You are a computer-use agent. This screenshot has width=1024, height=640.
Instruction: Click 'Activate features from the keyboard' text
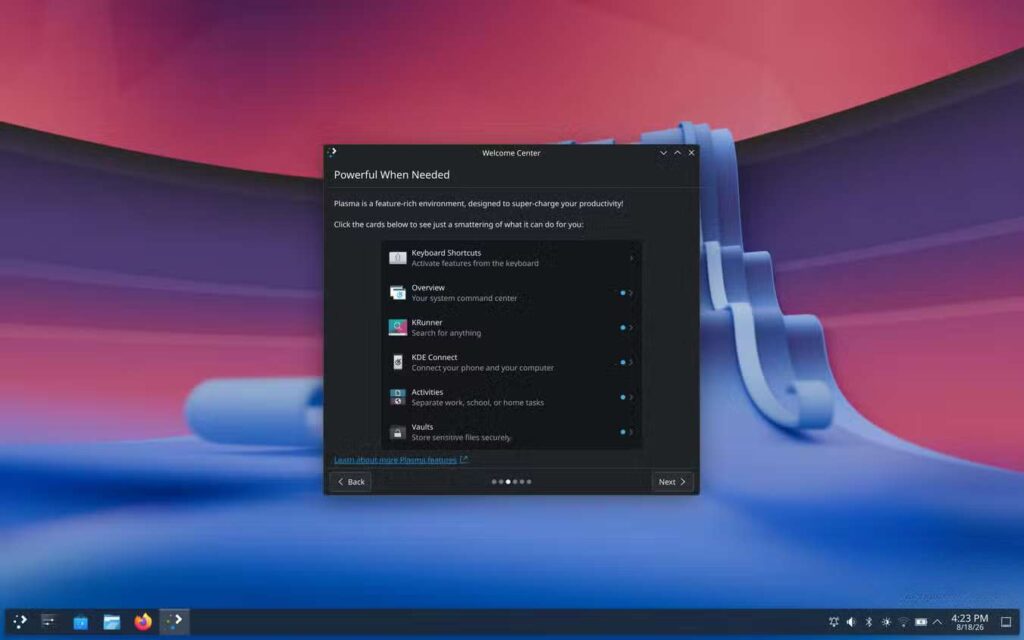475,263
